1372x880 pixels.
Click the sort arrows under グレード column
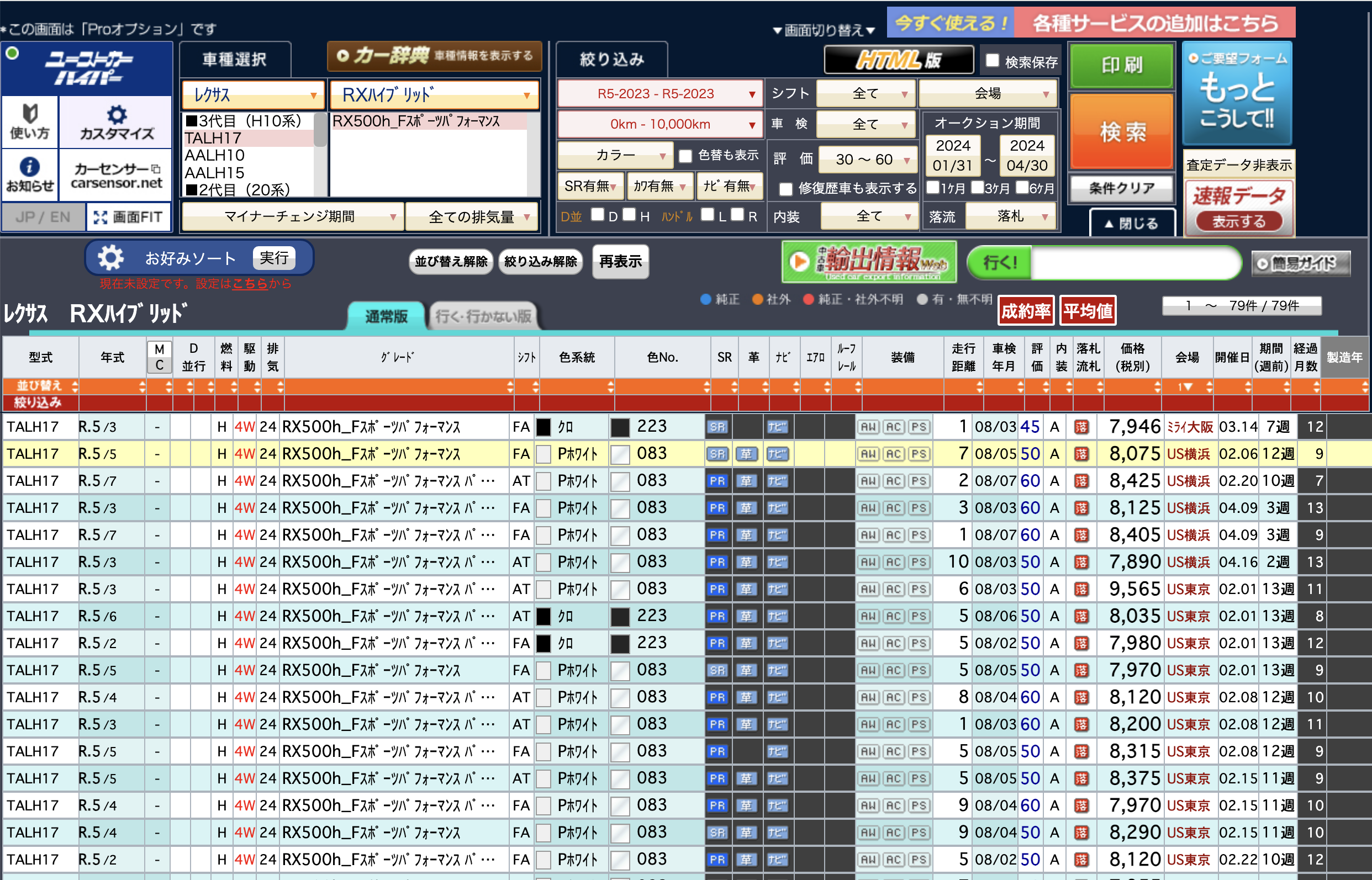click(510, 387)
